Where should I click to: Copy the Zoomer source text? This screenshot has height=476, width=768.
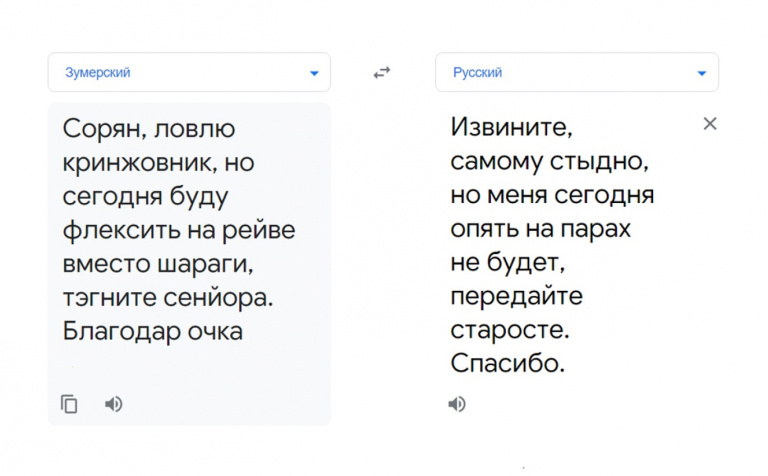click(69, 404)
